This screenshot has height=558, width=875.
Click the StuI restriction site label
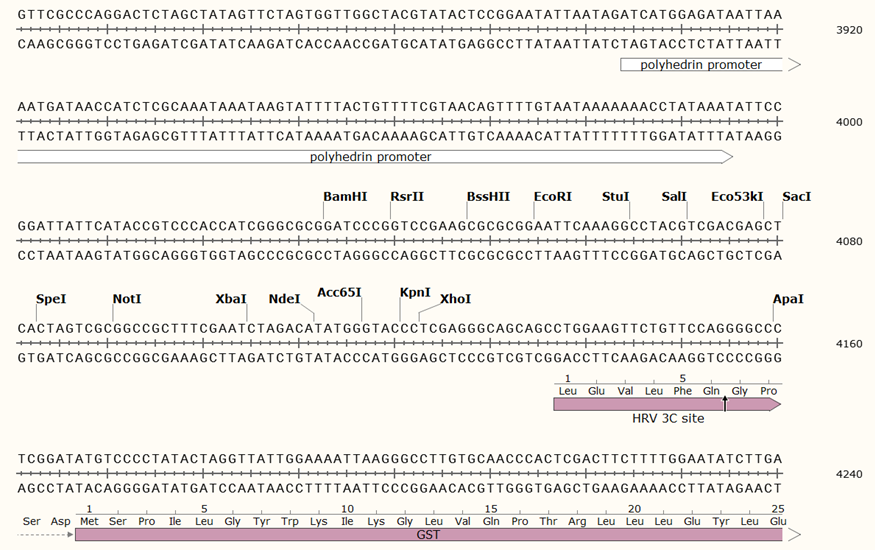(615, 196)
